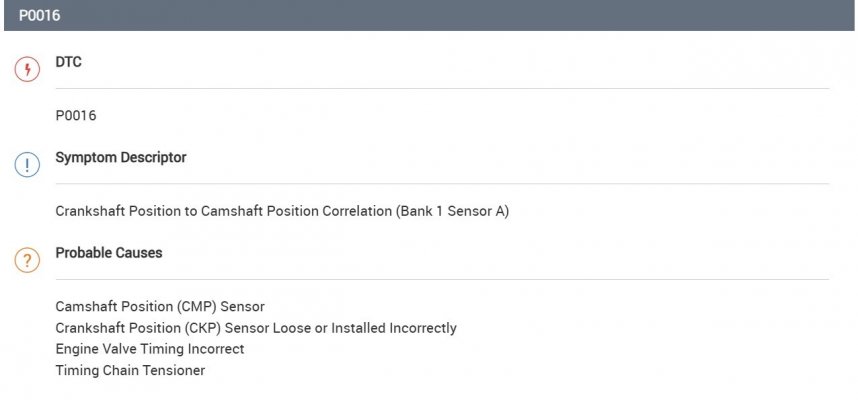Select the P0016 header bar title

[39, 15]
